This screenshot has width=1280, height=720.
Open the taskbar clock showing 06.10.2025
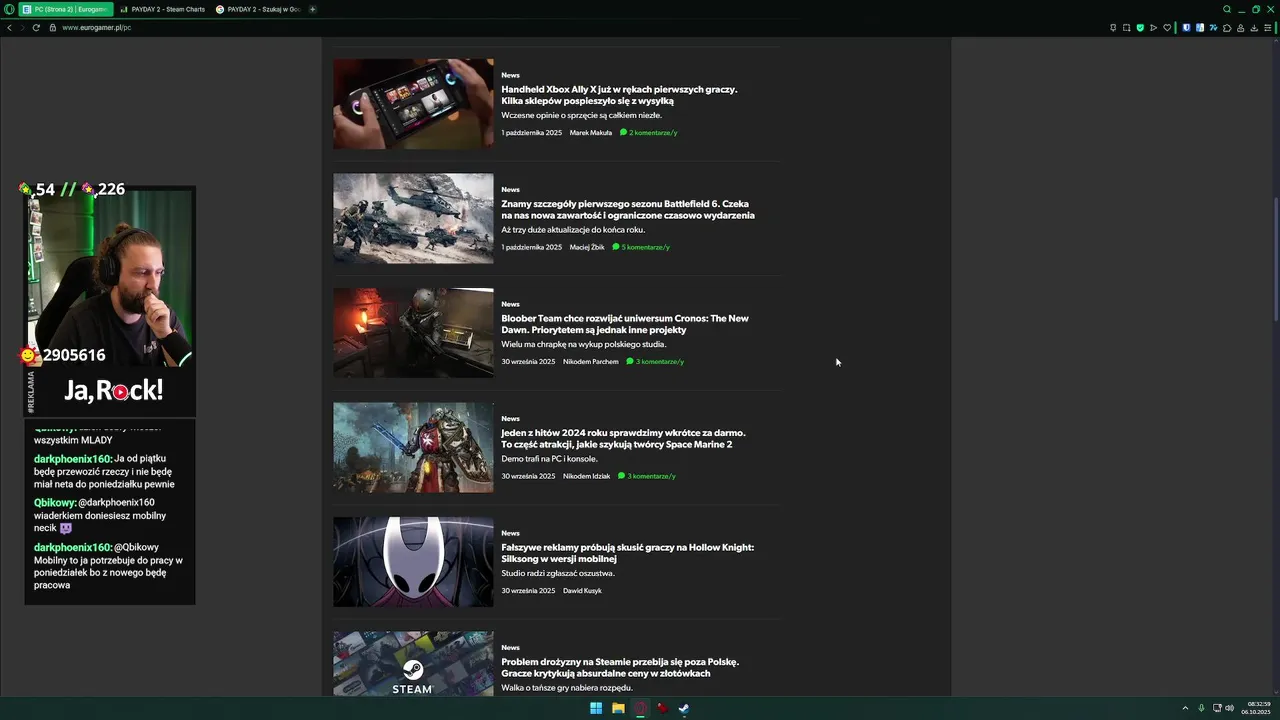[x=1257, y=708]
